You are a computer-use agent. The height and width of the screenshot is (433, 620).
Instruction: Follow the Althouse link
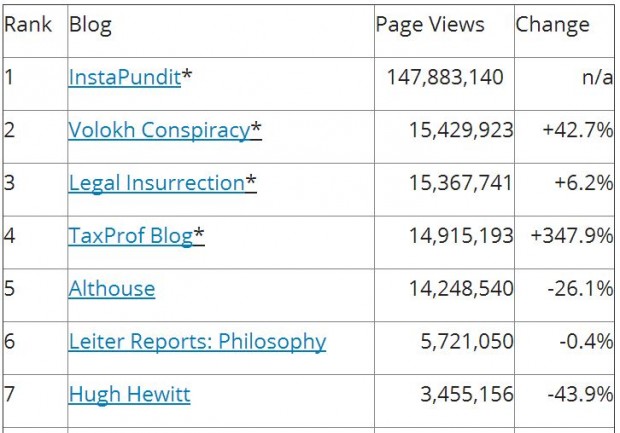pyautogui.click(x=111, y=289)
